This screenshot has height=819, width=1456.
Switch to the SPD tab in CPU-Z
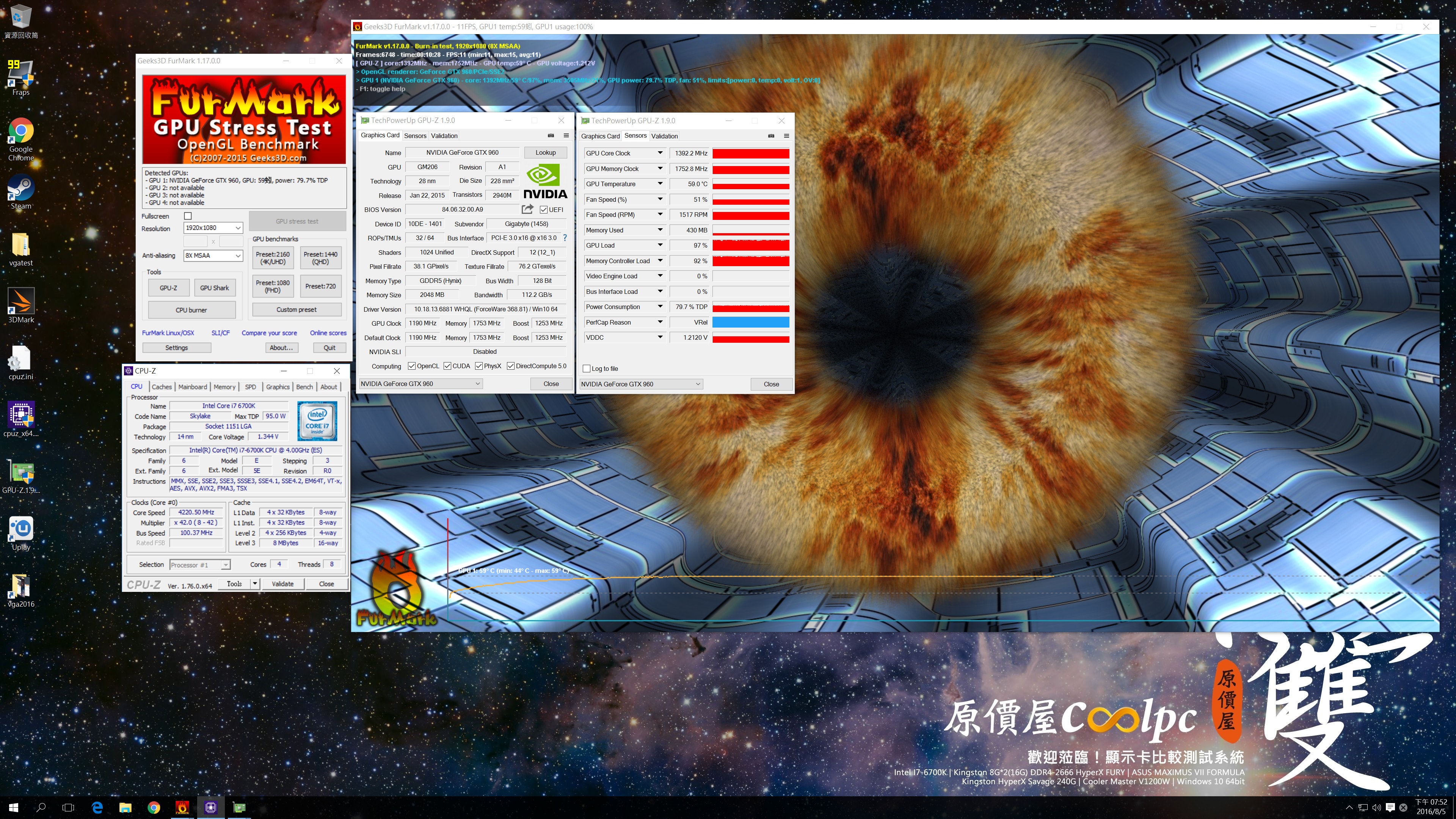(x=250, y=387)
